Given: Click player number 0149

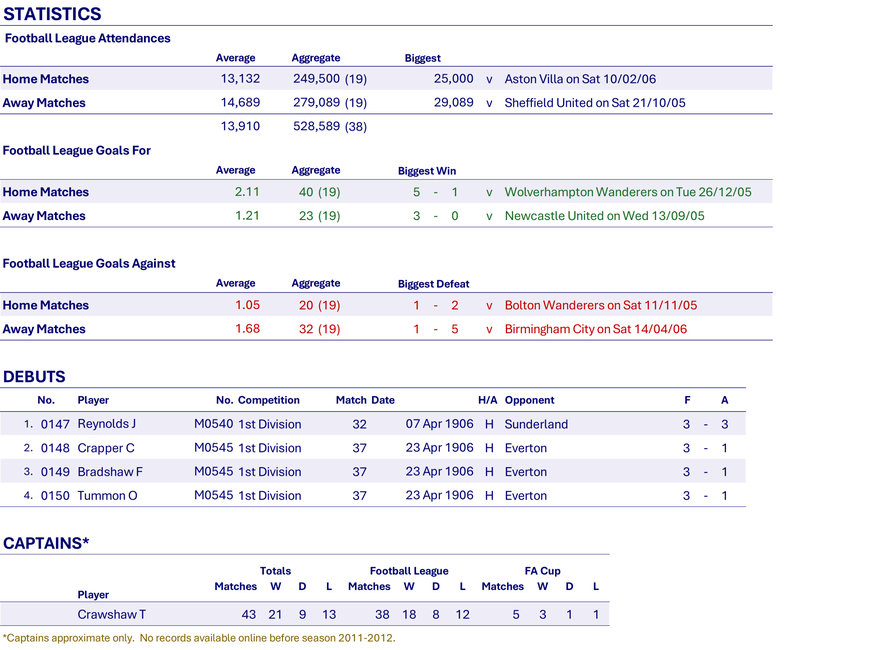Looking at the screenshot, I should coord(55,472).
